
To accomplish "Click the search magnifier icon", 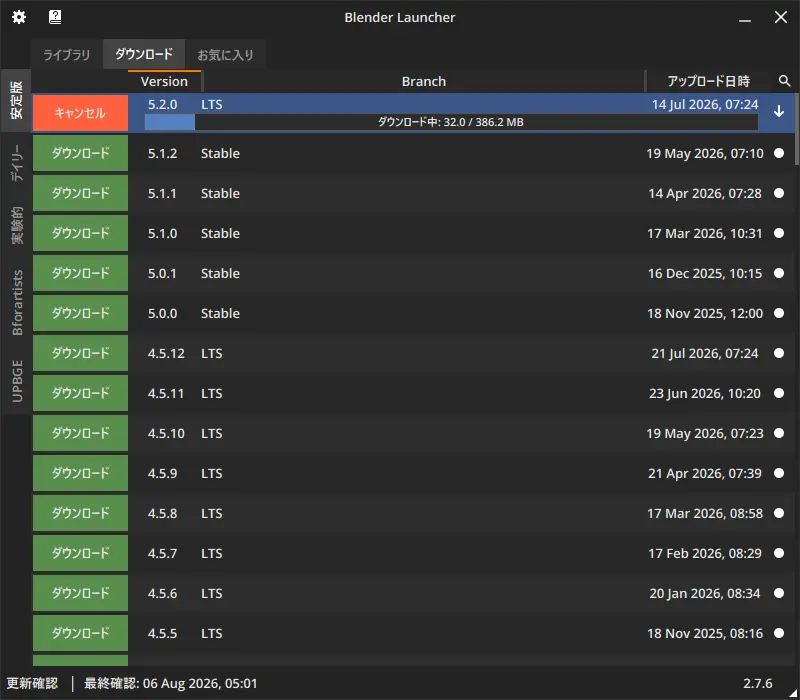I will coord(784,81).
